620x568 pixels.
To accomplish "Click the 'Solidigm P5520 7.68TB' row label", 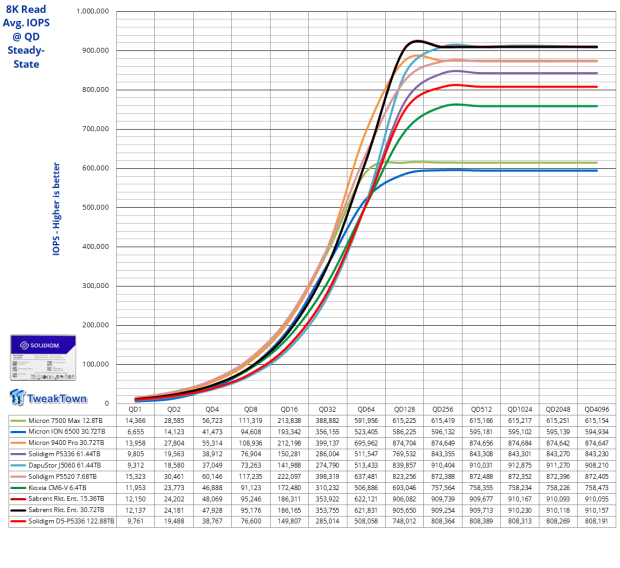I will (x=62, y=477).
